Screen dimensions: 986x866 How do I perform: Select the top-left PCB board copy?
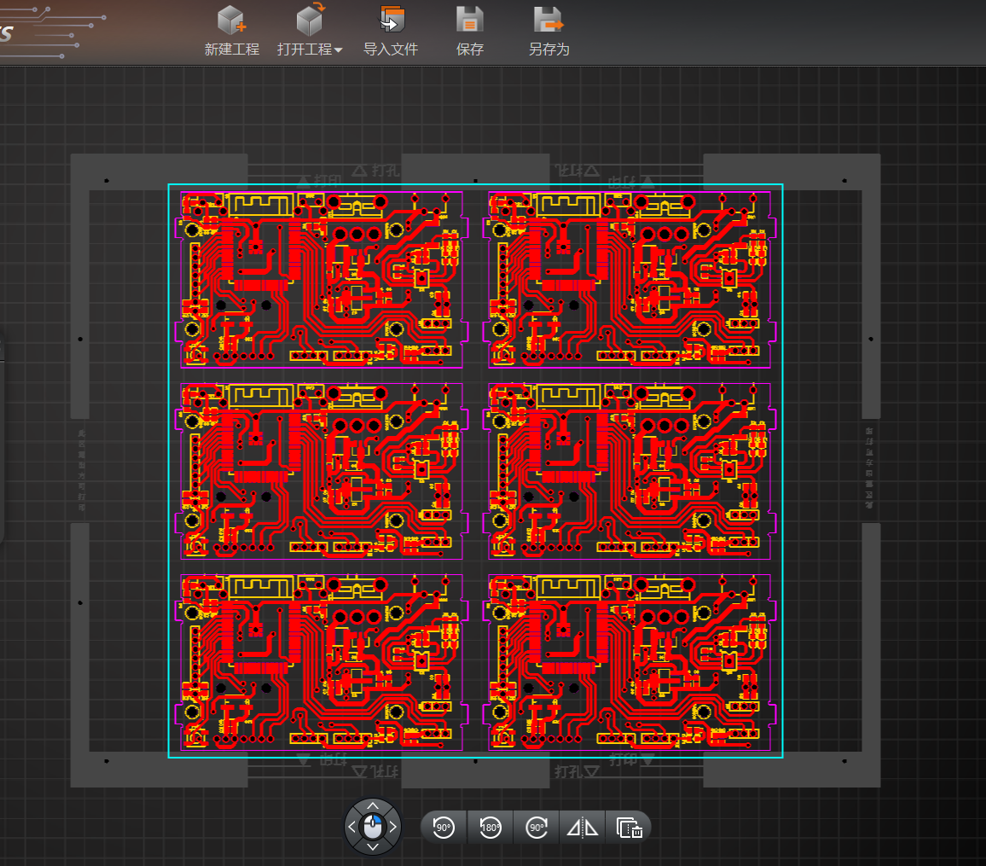(x=321, y=279)
